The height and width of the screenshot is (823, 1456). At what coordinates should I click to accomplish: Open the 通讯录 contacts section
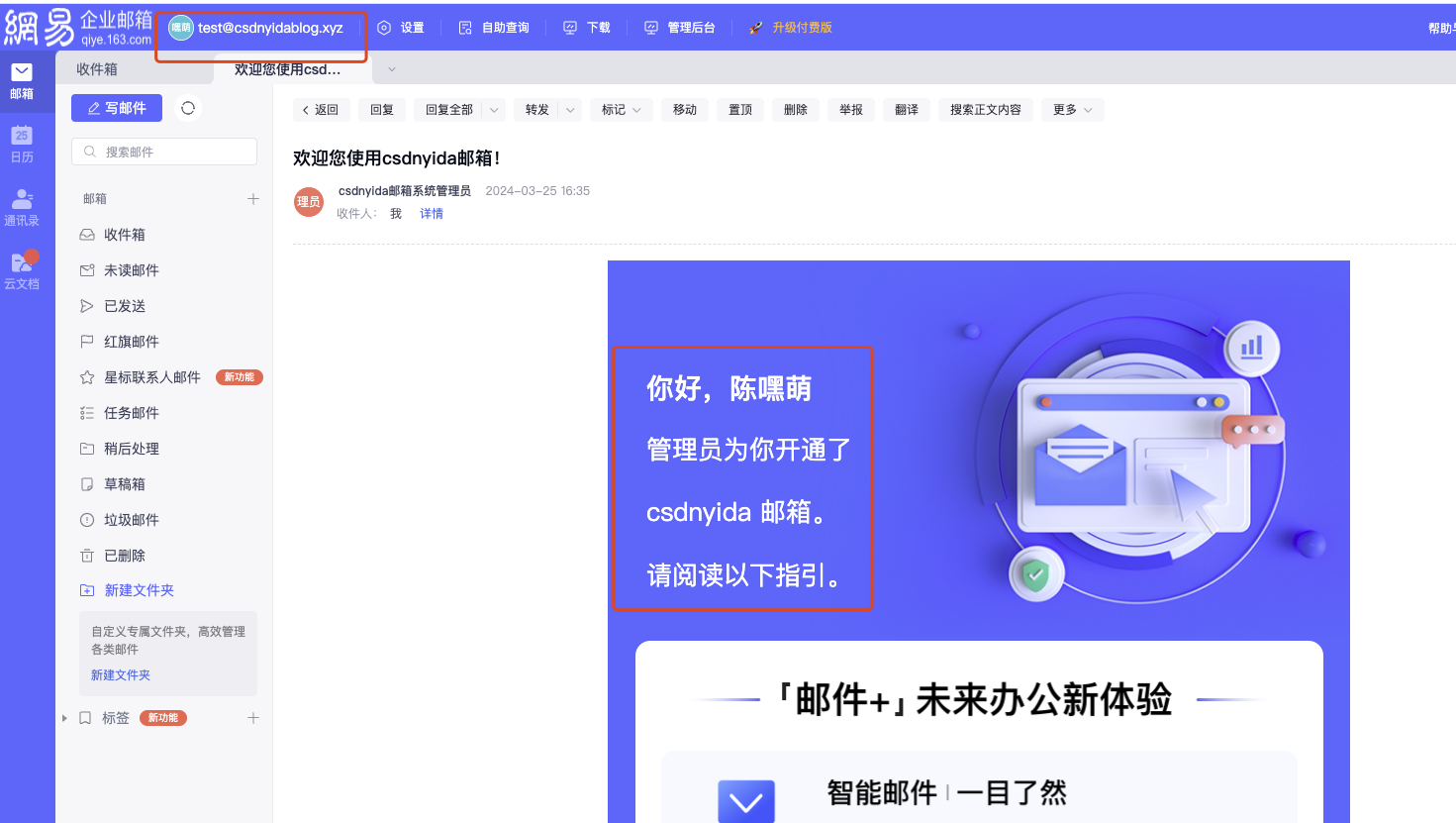[22, 208]
